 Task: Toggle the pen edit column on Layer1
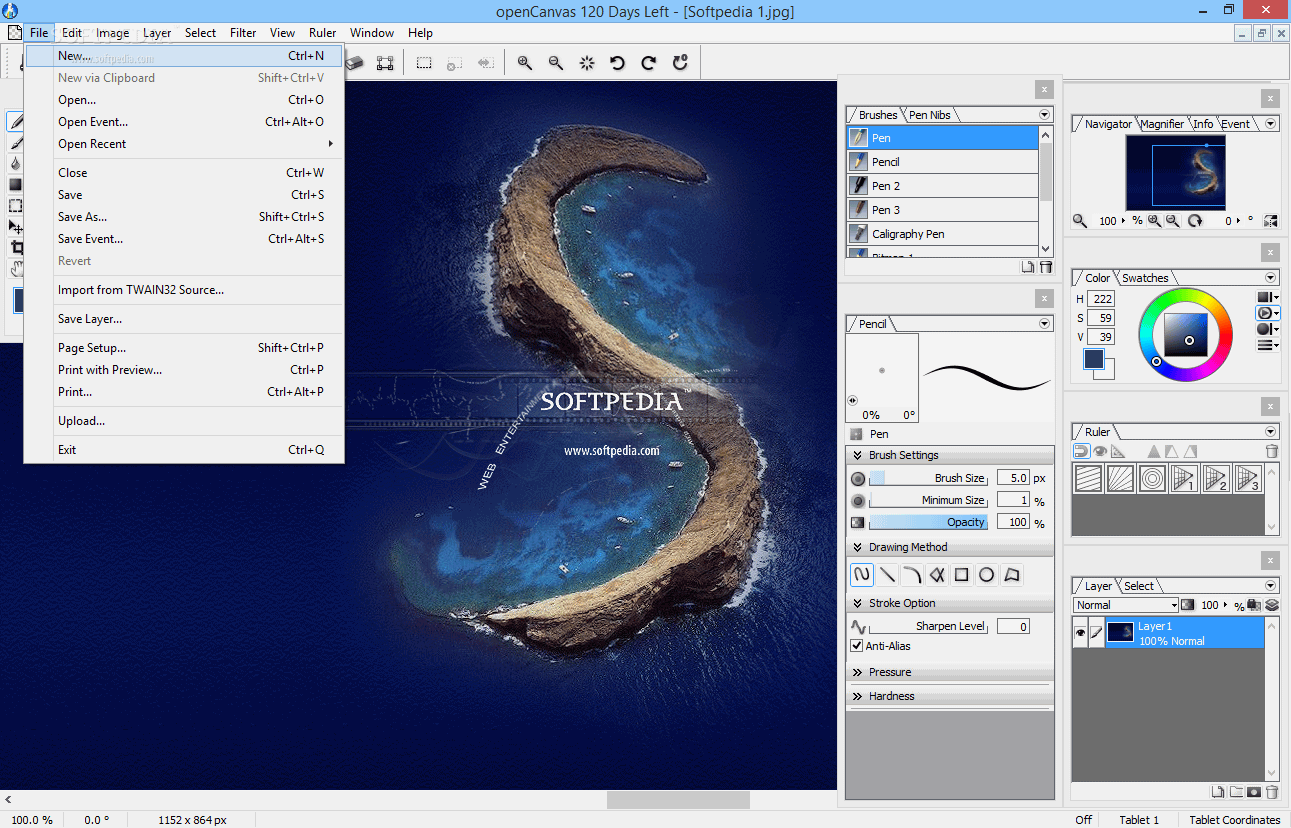click(1097, 633)
